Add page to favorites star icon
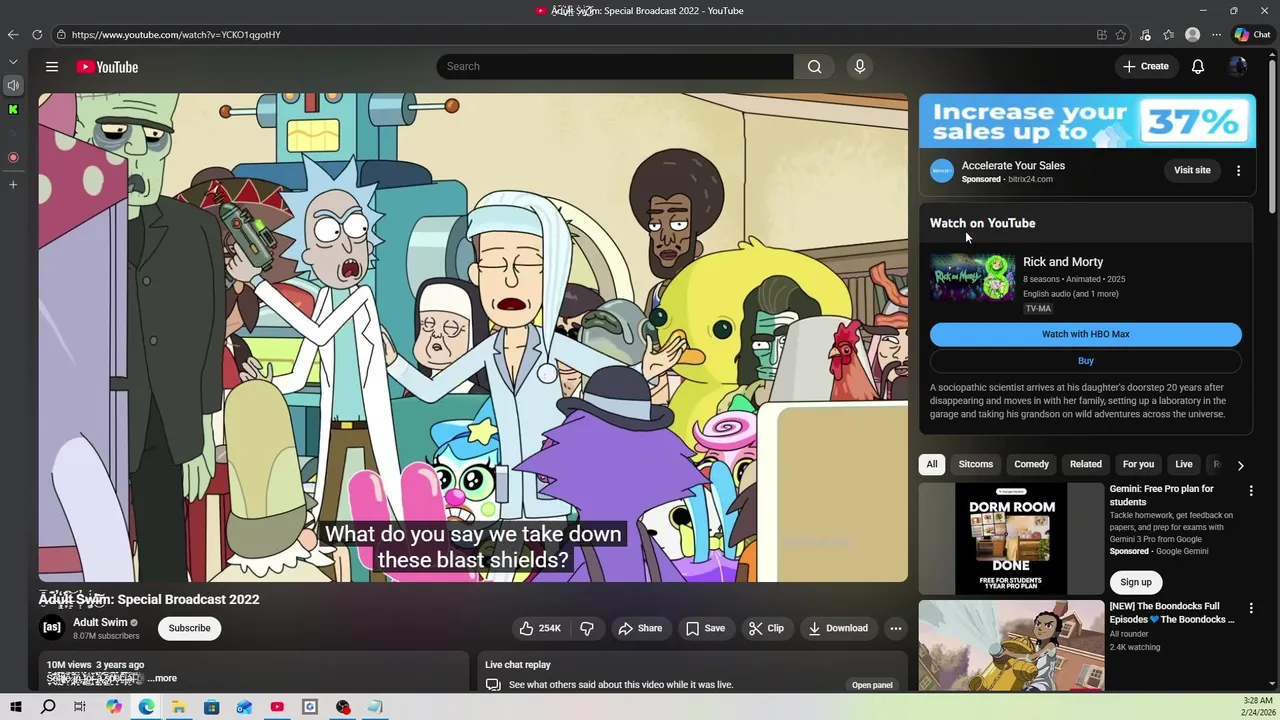This screenshot has width=1280, height=720. tap(1121, 35)
